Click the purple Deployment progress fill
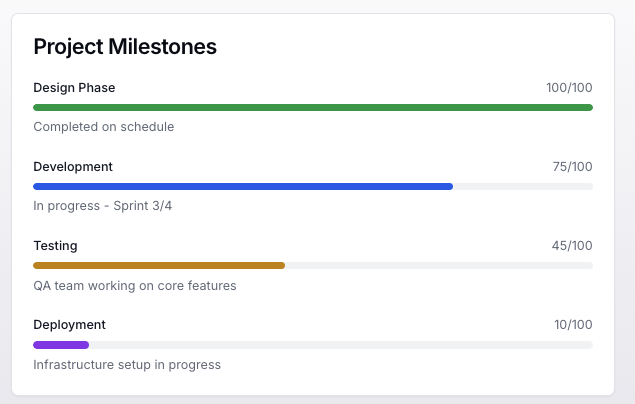 (x=61, y=344)
